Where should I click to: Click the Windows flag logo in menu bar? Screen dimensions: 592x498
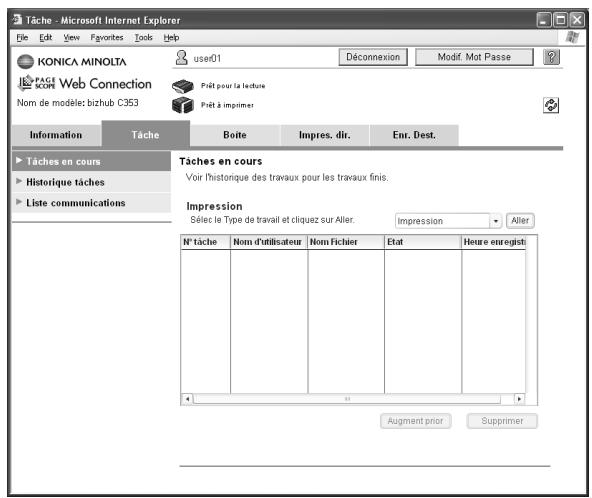[x=572, y=37]
